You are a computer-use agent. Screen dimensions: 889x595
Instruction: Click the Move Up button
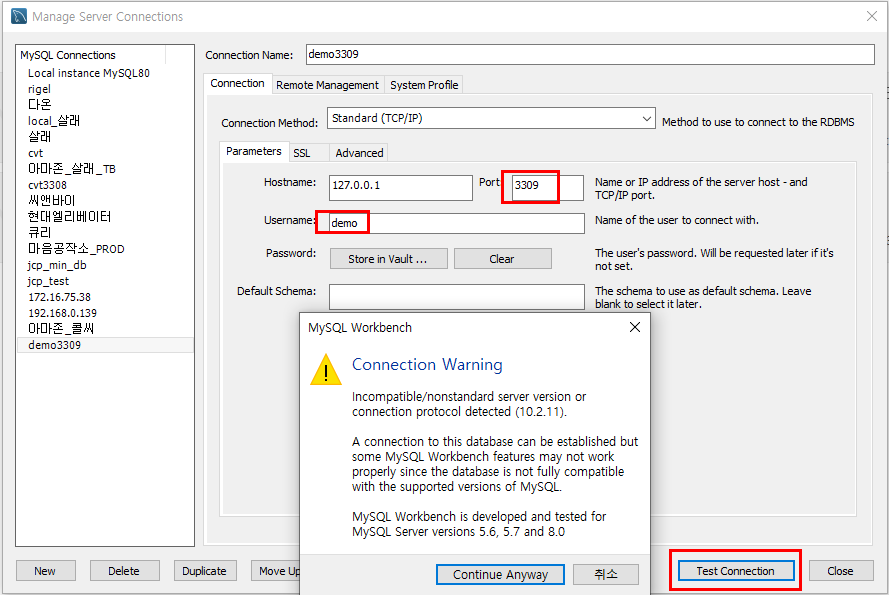(x=276, y=571)
